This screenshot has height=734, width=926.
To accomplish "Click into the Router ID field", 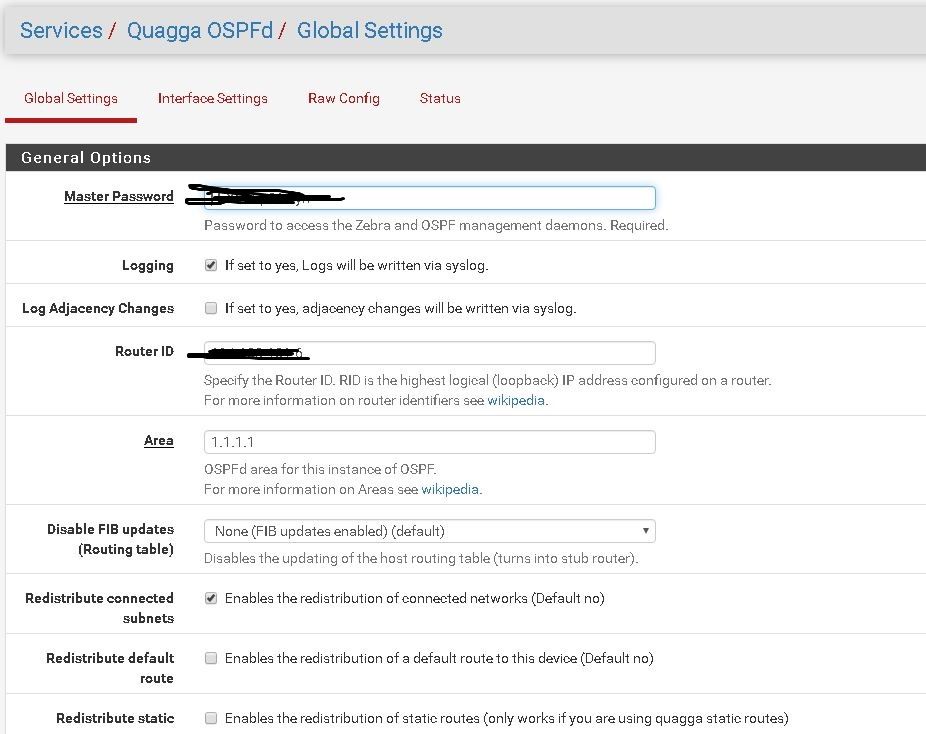I will (x=429, y=353).
